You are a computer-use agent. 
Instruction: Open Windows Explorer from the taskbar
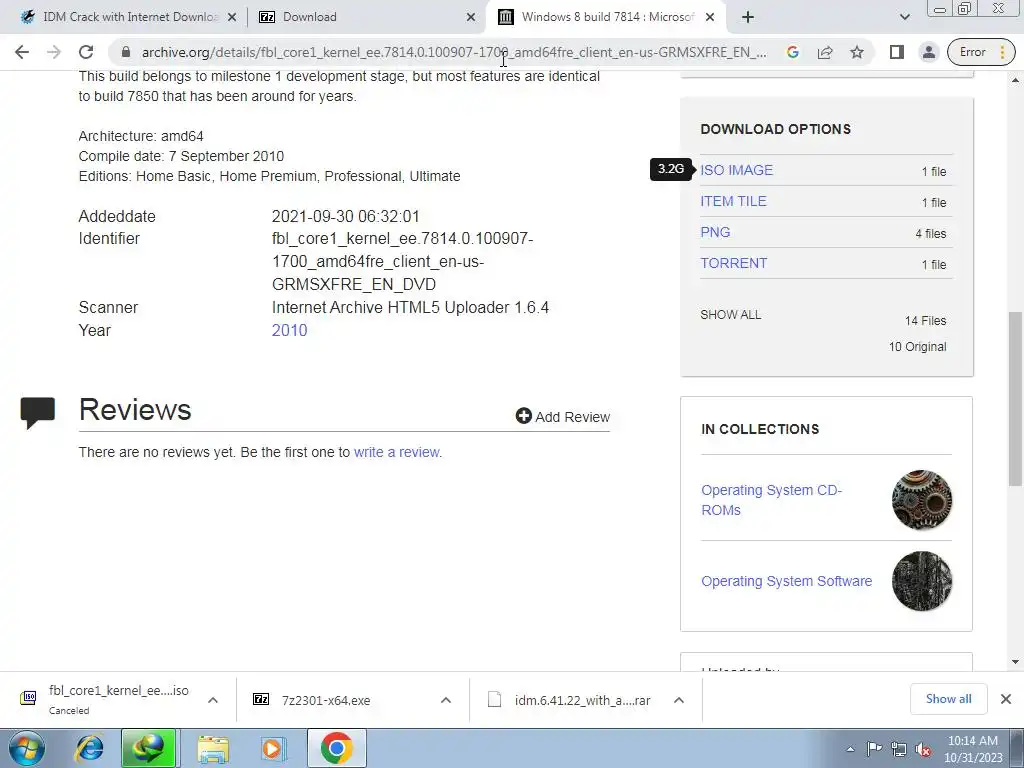click(x=212, y=748)
